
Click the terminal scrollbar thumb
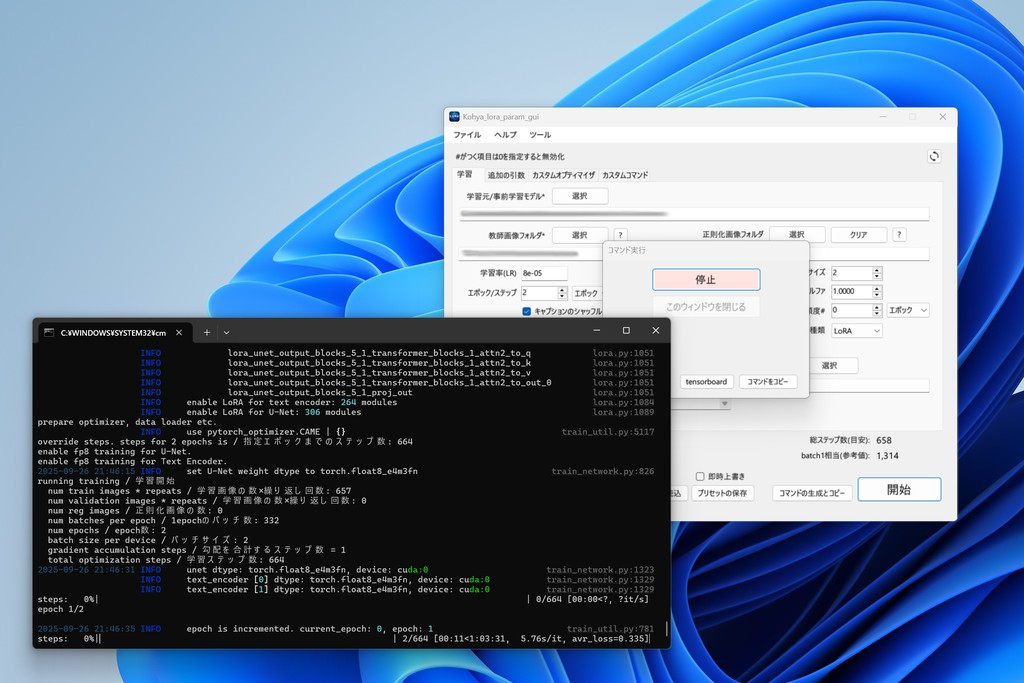(x=667, y=629)
